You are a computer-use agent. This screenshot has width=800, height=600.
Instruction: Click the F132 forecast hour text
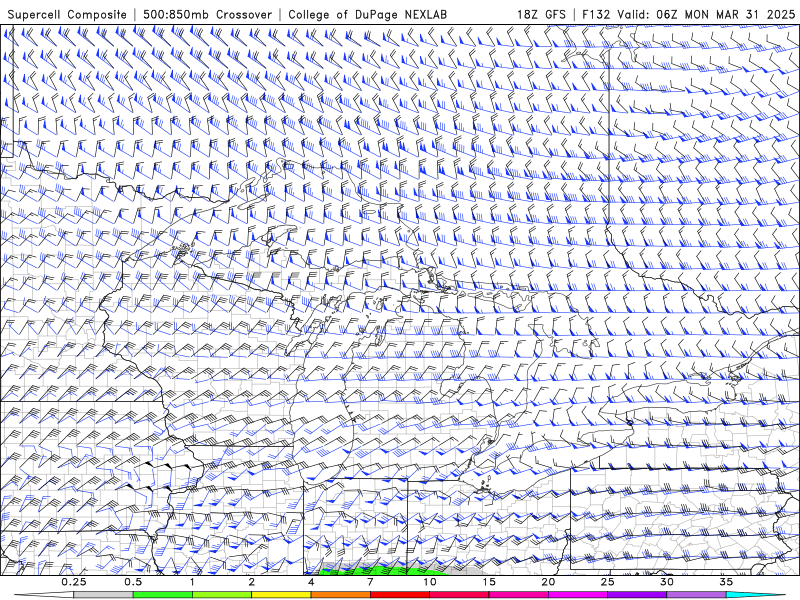pos(596,14)
